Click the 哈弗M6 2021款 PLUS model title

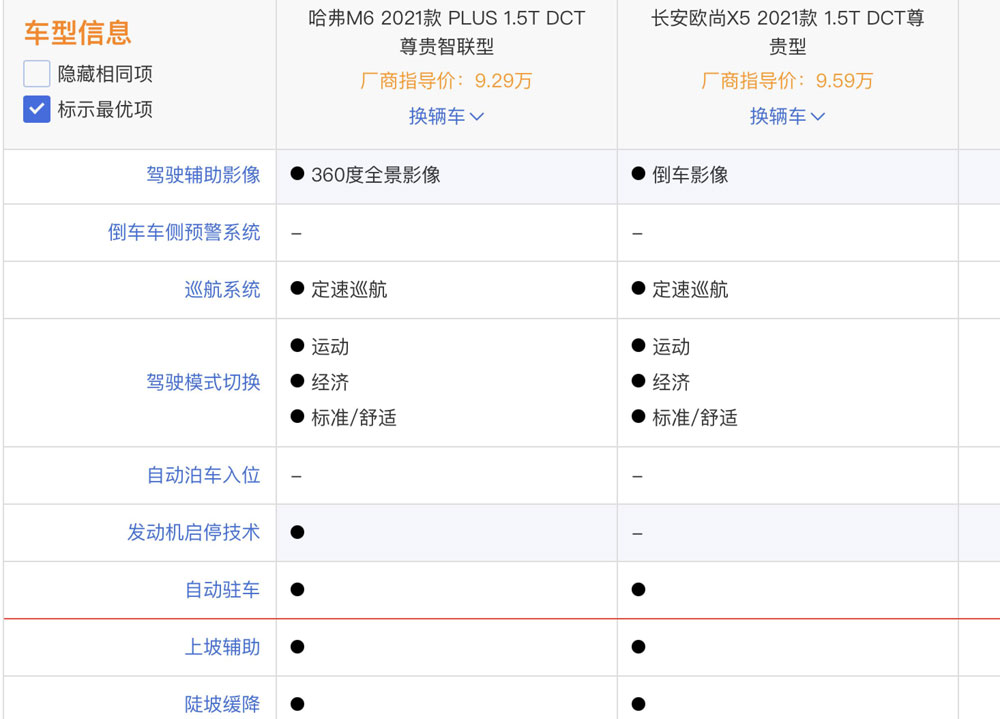(446, 32)
